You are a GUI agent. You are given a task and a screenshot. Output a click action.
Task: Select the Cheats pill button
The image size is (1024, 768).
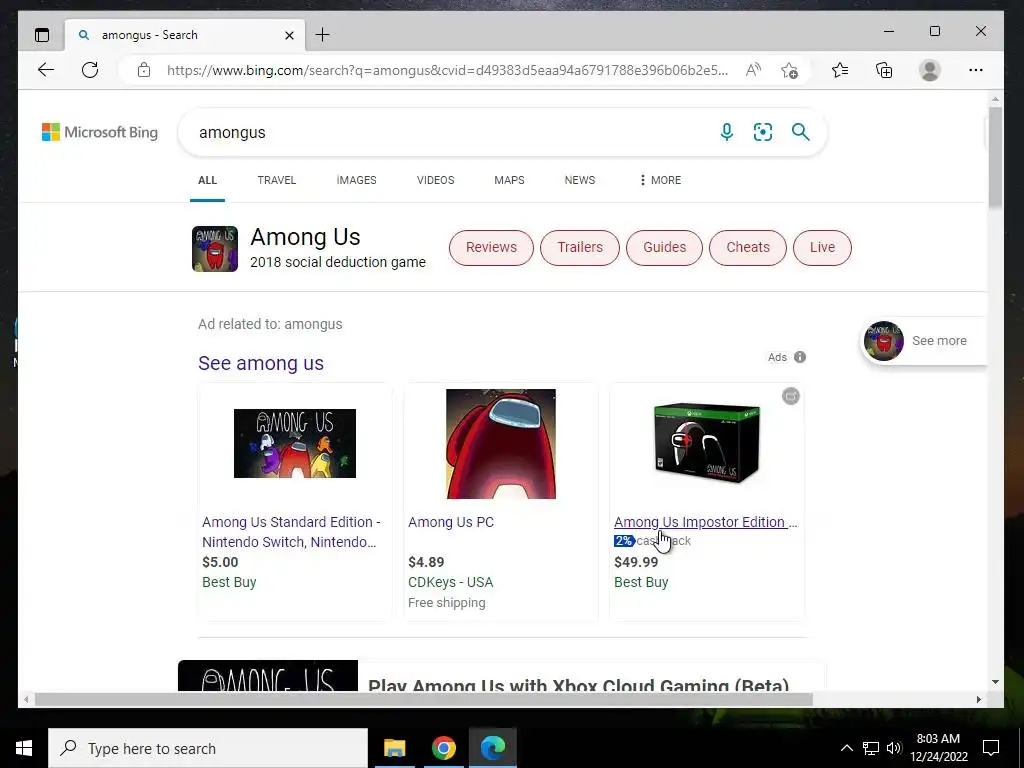click(x=748, y=248)
